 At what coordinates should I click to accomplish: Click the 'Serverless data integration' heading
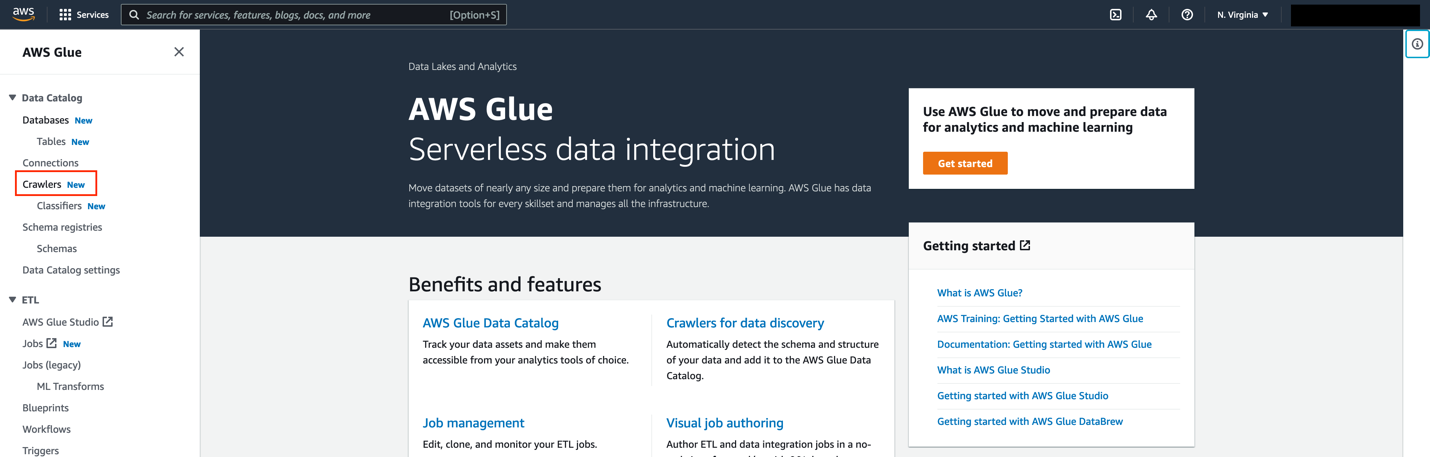tap(592, 149)
